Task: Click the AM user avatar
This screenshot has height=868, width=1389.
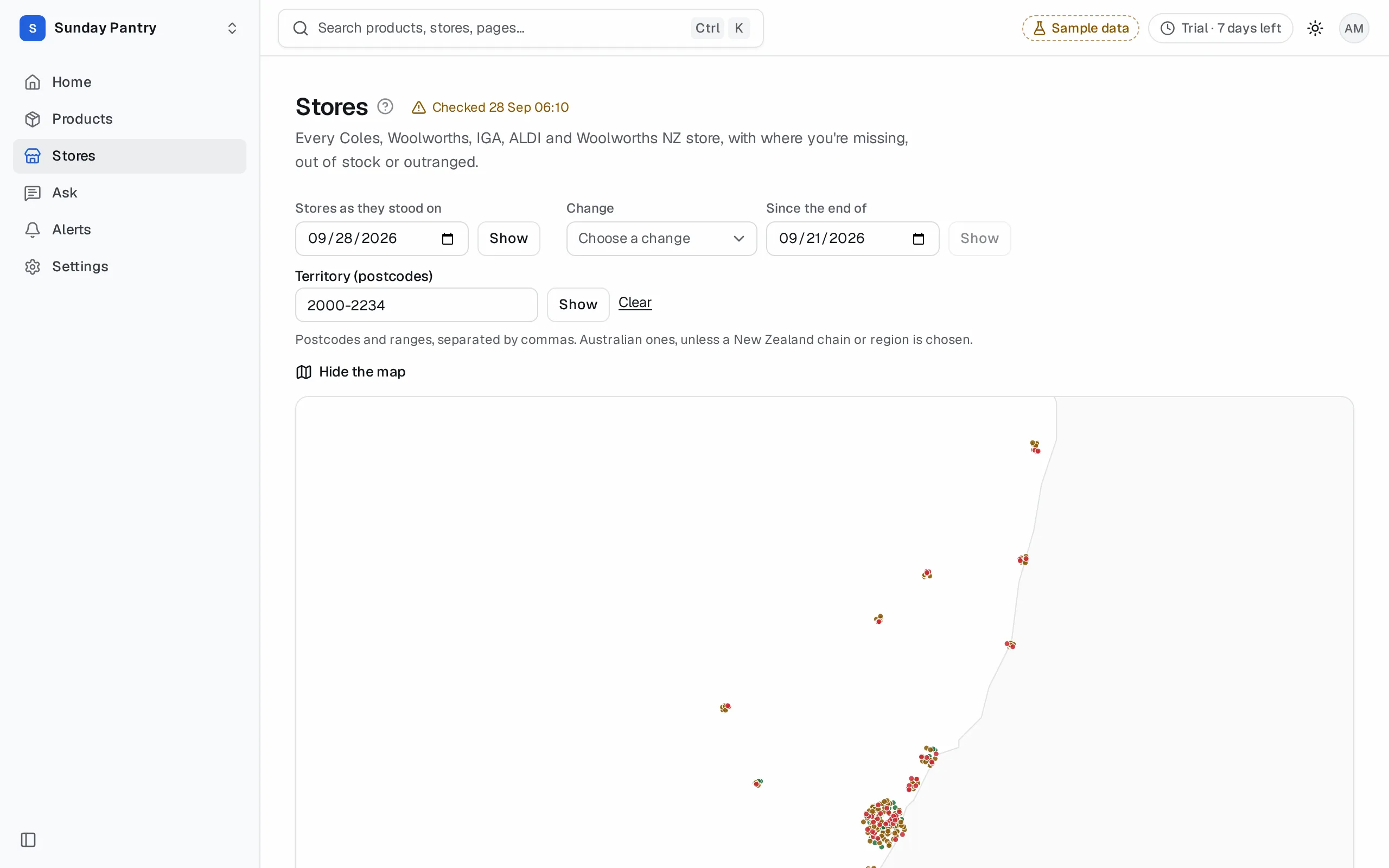Action: tap(1353, 28)
